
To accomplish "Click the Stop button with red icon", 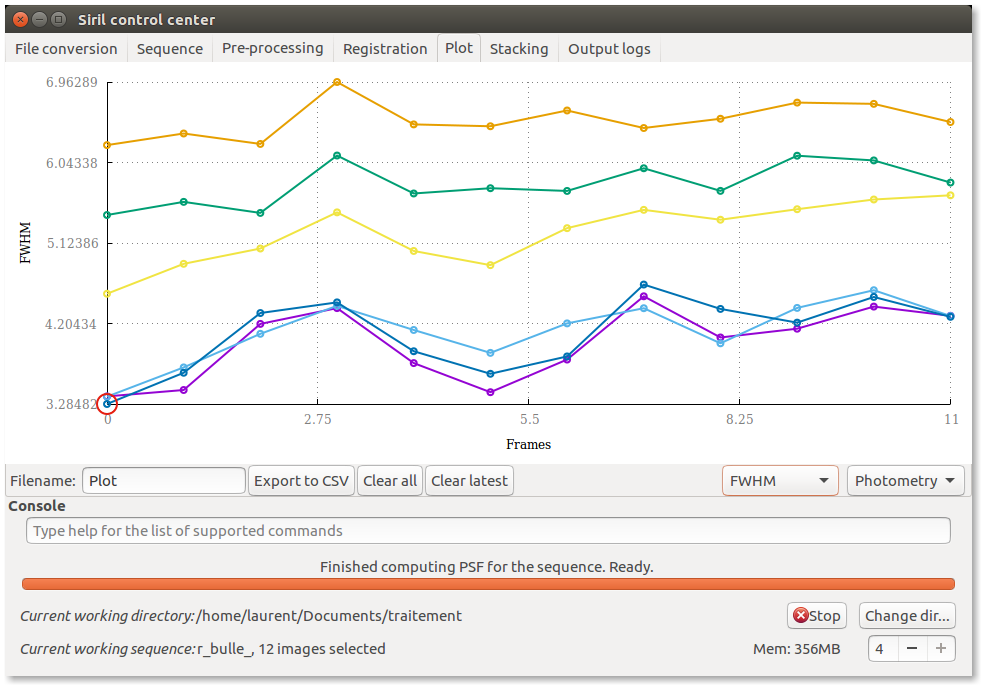I will (x=816, y=616).
